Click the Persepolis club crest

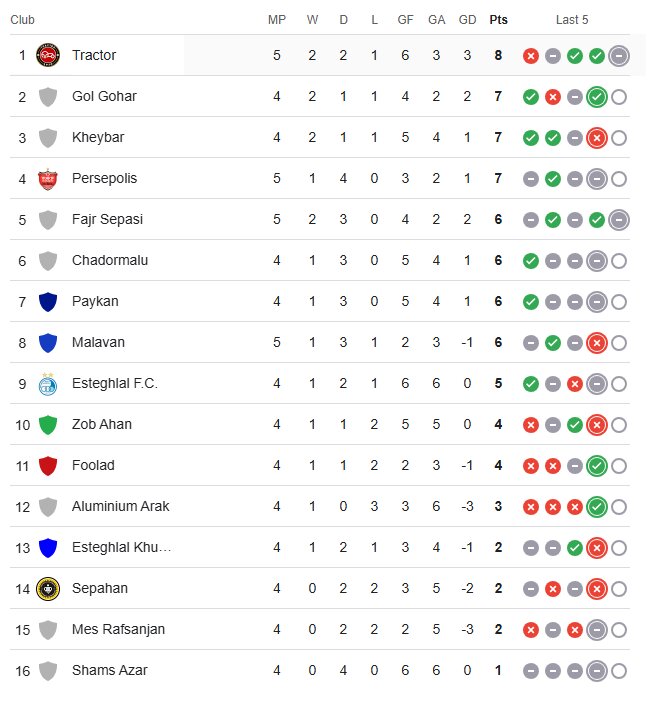click(x=47, y=178)
